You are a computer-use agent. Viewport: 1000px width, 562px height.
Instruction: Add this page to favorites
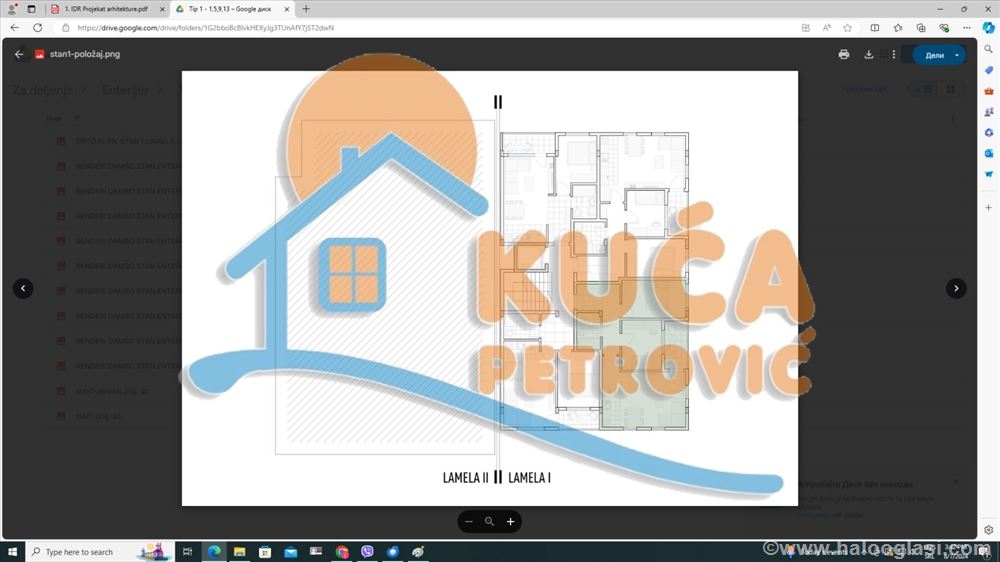click(x=847, y=28)
